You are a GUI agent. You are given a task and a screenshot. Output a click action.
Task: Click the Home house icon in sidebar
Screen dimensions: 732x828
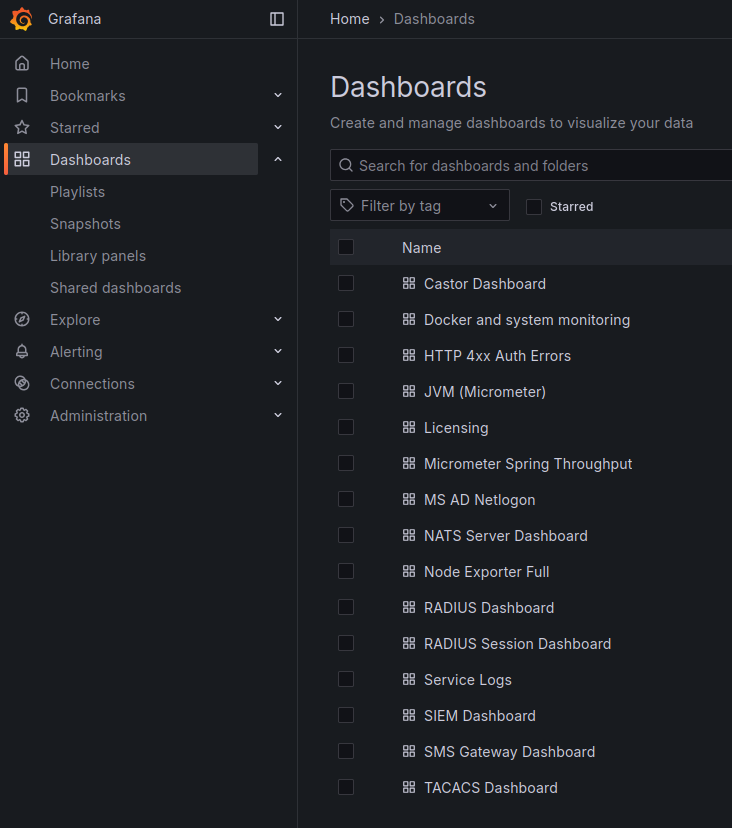pyautogui.click(x=22, y=64)
